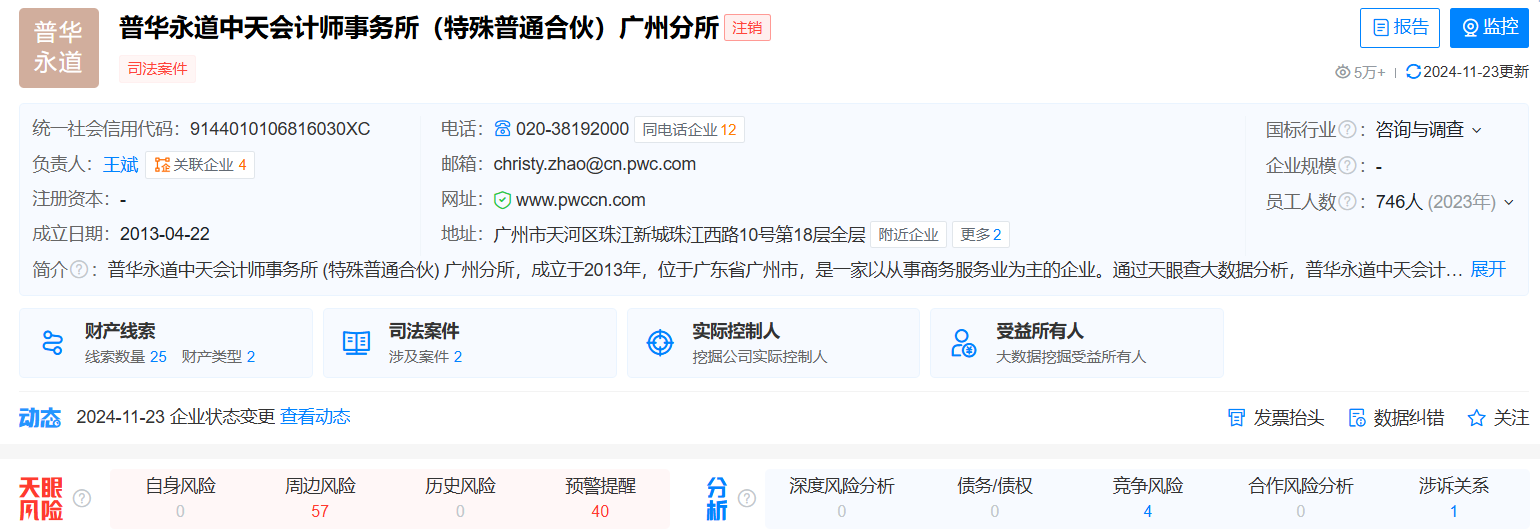The image size is (1540, 532).
Task: Open the 竞争风险 analysis item
Action: 1147,498
